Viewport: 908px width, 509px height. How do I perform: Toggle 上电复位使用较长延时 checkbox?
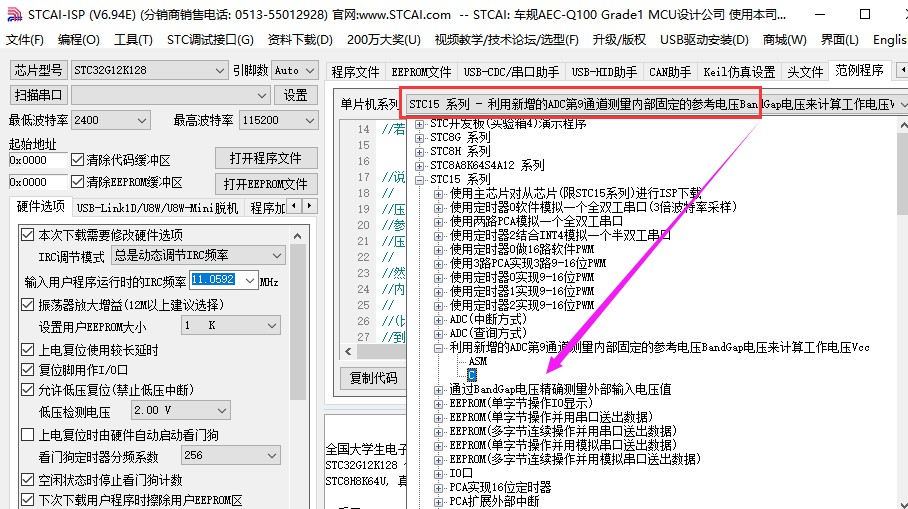click(27, 350)
